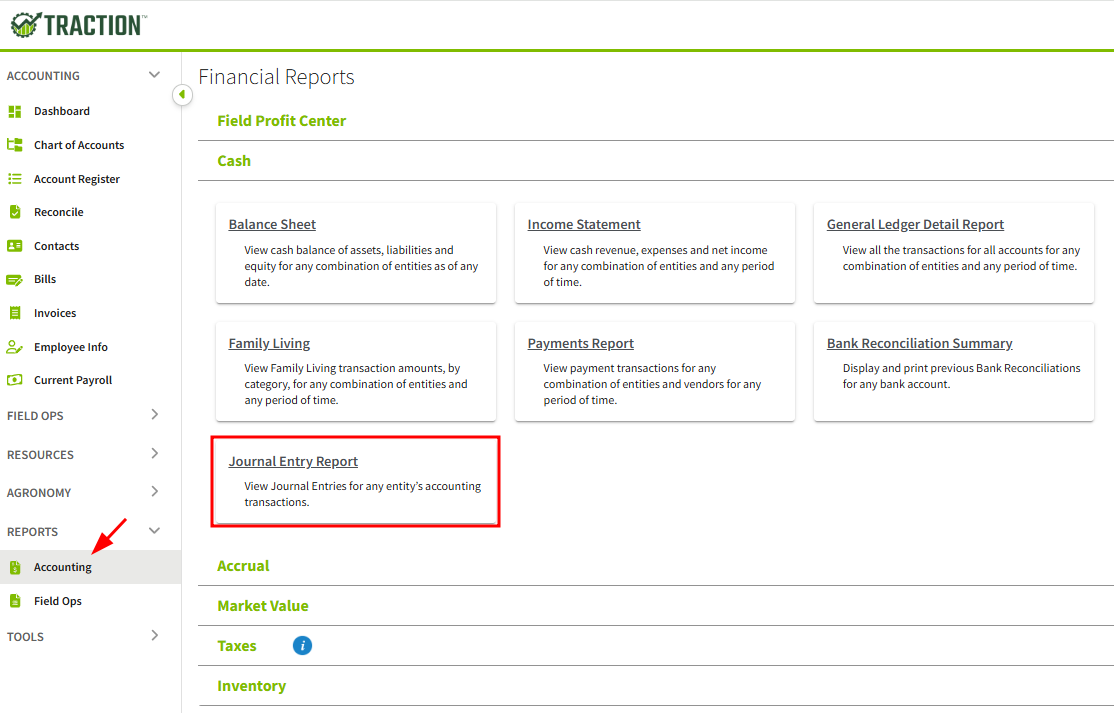Click the Dashboard icon in sidebar
The height and width of the screenshot is (713, 1114).
(15, 111)
